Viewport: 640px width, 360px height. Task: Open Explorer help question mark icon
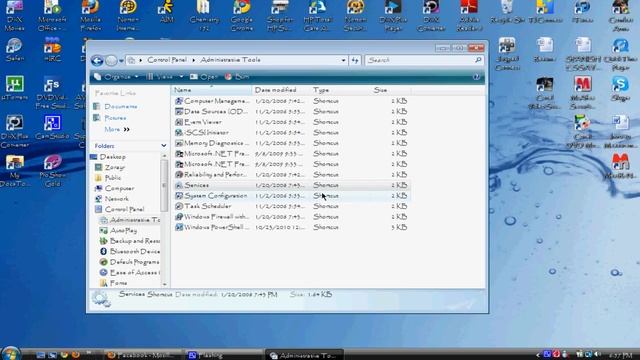coord(476,77)
